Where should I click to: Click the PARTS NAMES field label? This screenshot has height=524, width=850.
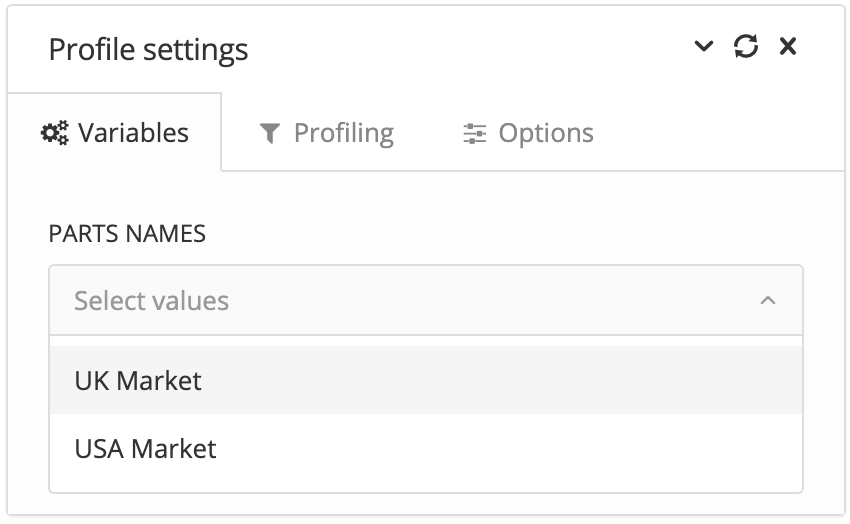tap(127, 234)
